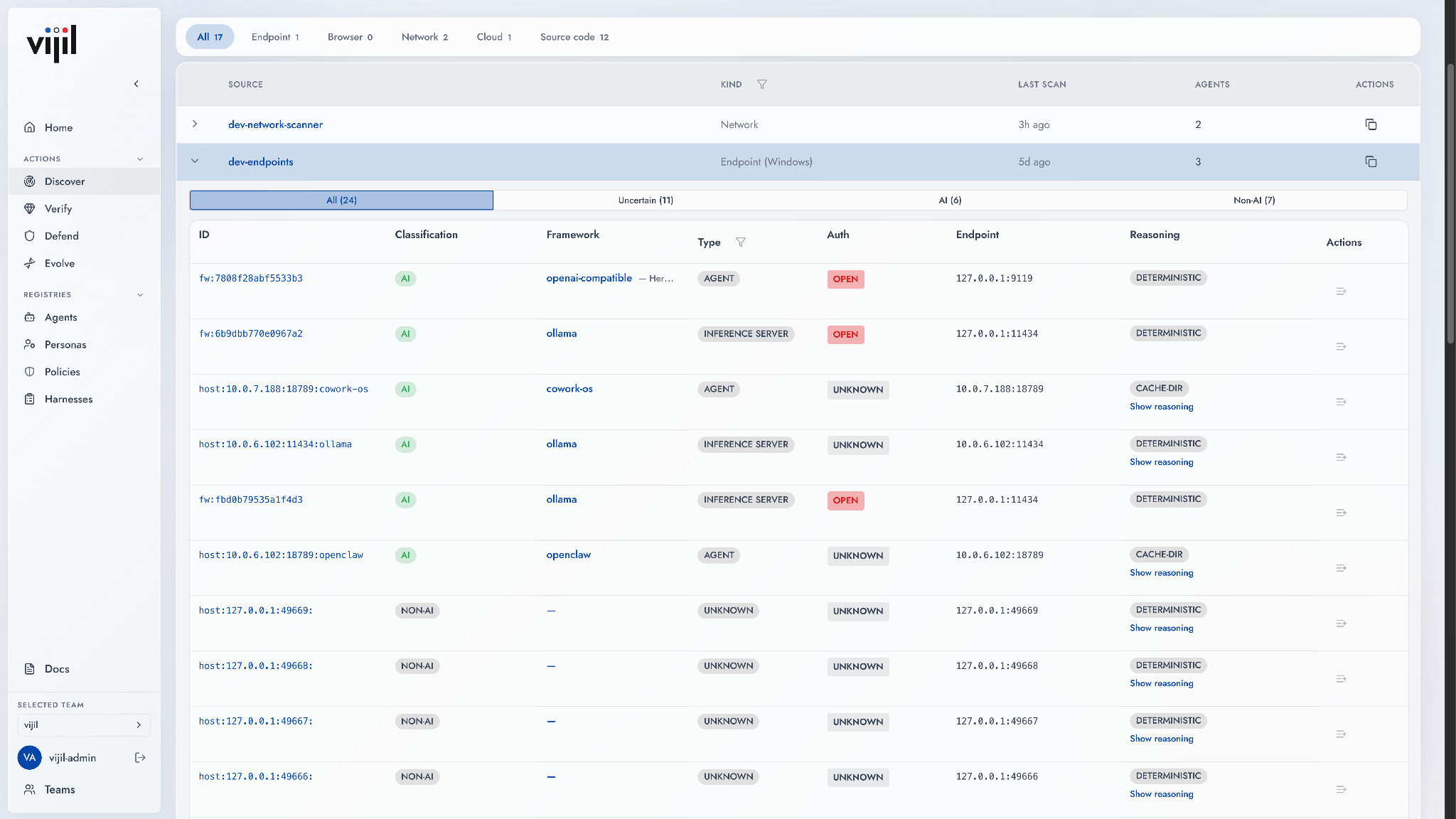Open agent host:10.0.7.188:18789:cowork-os

[x=283, y=389]
